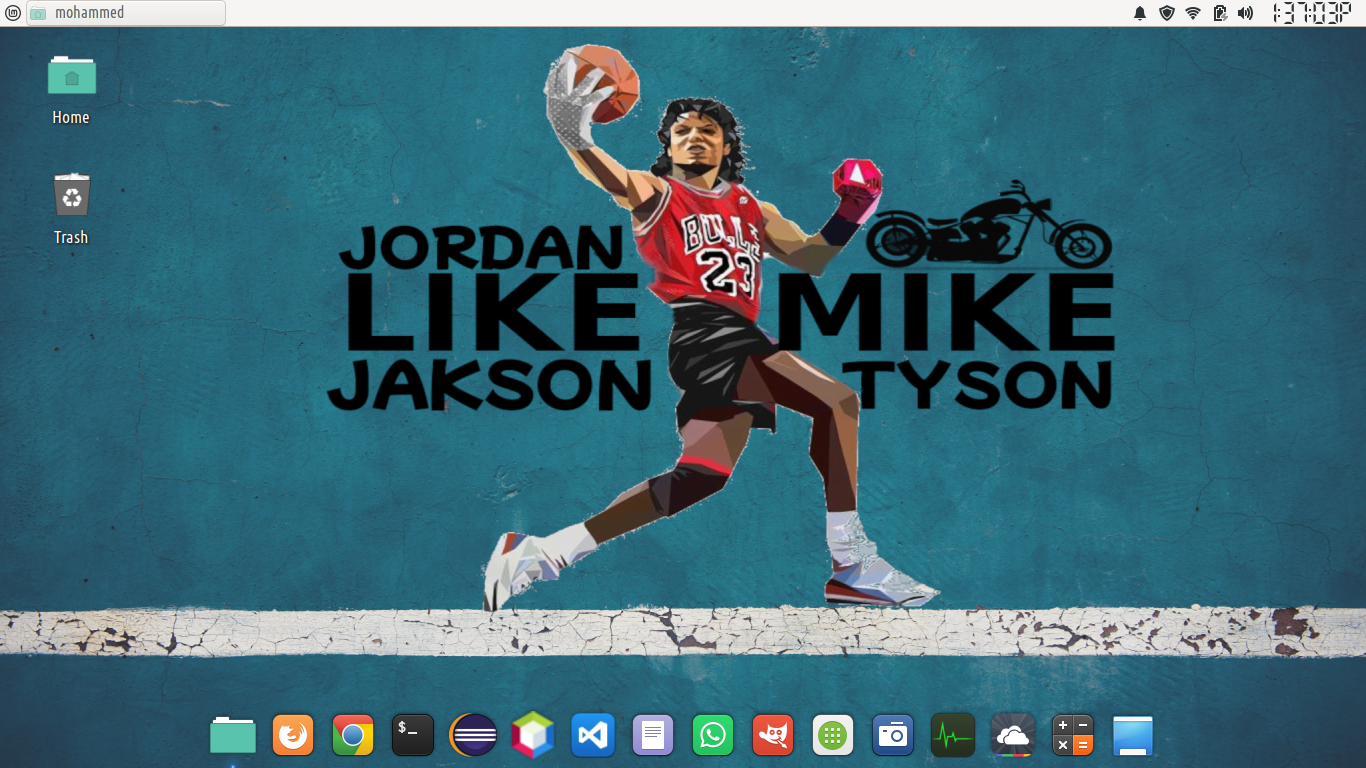The width and height of the screenshot is (1366, 768).
Task: Select the 'mohammed' window in the panel
Action: (x=126, y=13)
